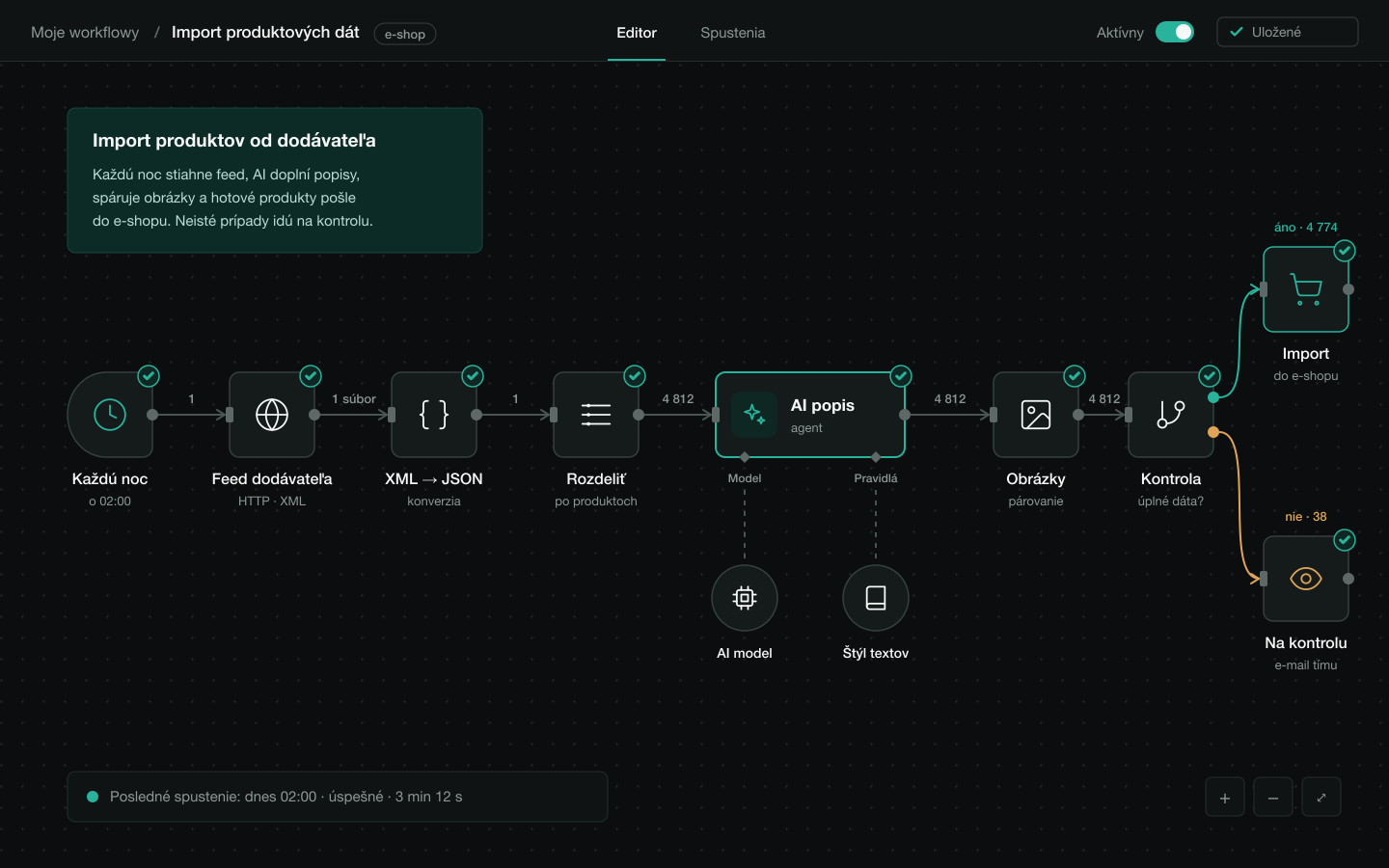Viewport: 1389px width, 868px height.
Task: Click the nie orange output port of Kontrola
Action: (x=1213, y=432)
